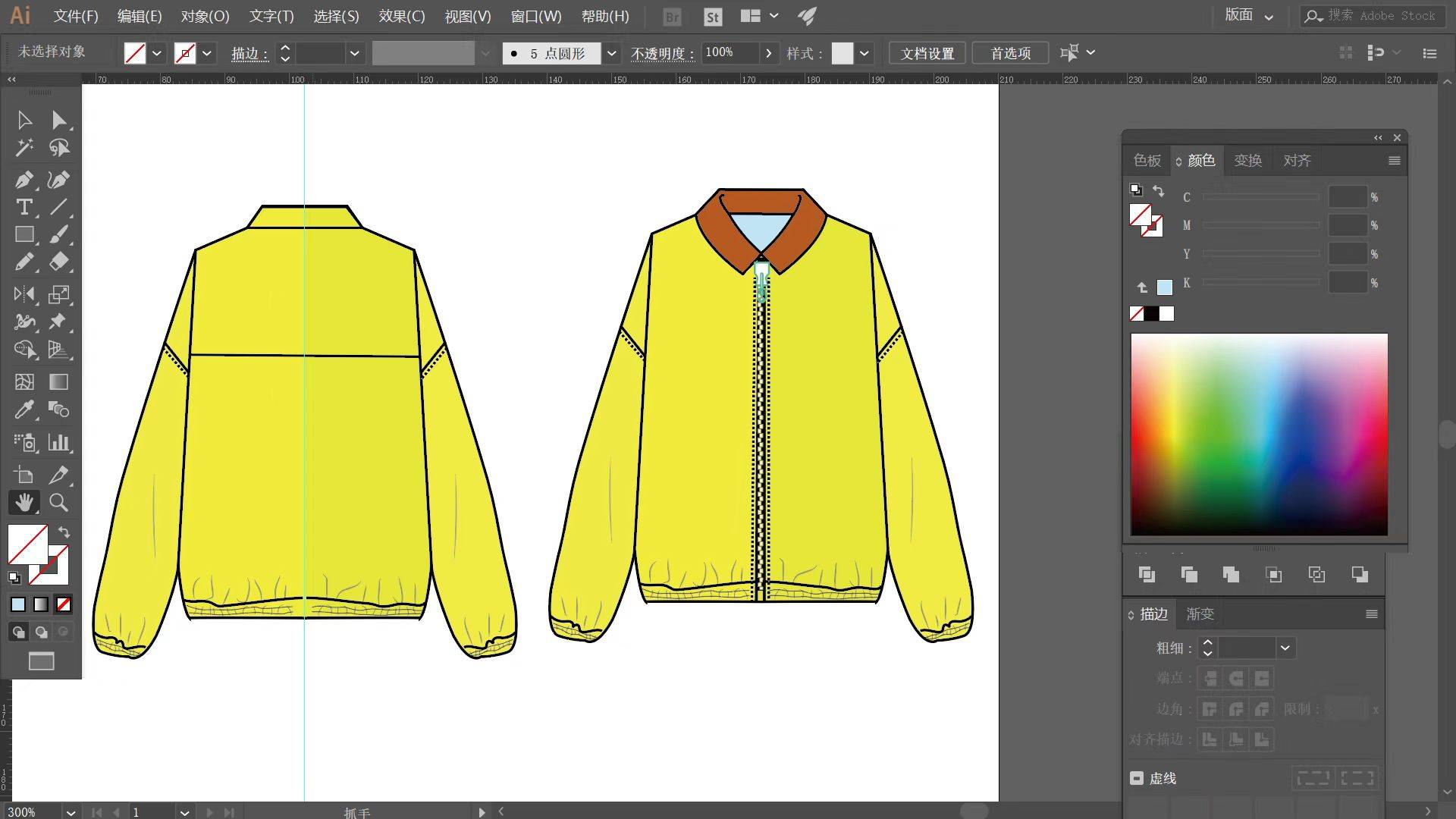
Task: Open the stroke color dropdown in control bar
Action: [206, 53]
